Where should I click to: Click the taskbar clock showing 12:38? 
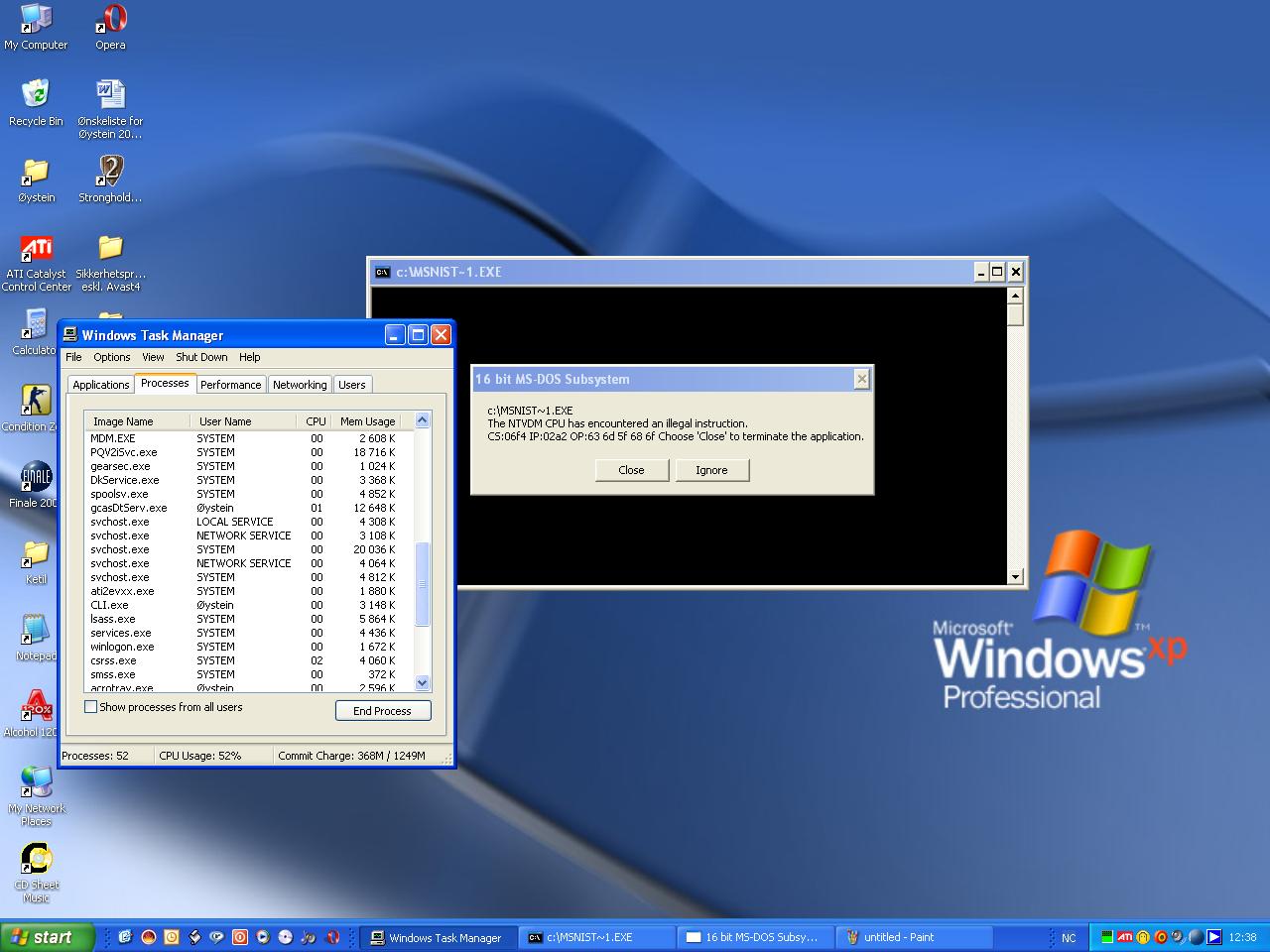1242,937
